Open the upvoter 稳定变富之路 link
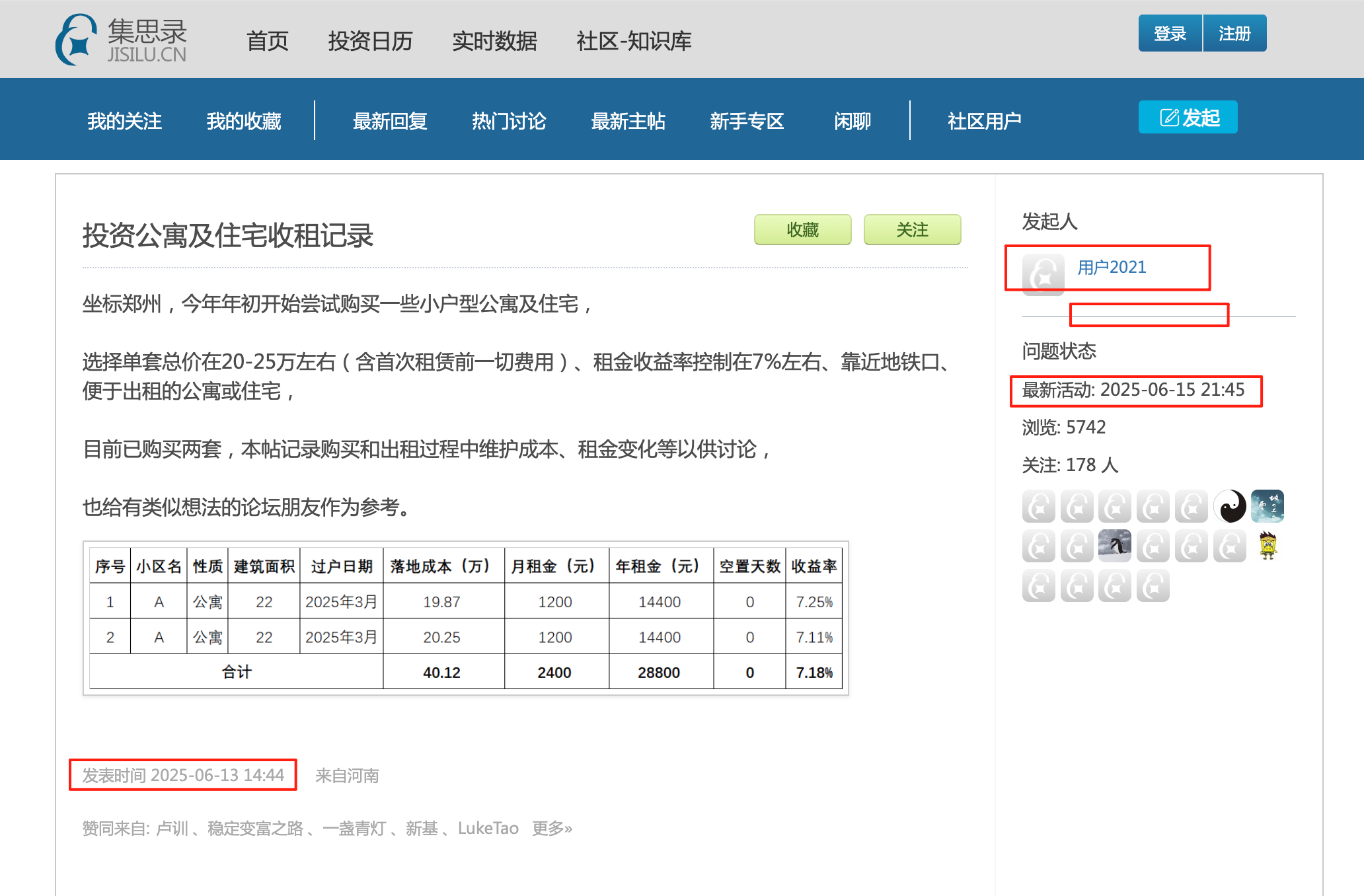Viewport: 1364px width, 896px height. pyautogui.click(x=255, y=828)
